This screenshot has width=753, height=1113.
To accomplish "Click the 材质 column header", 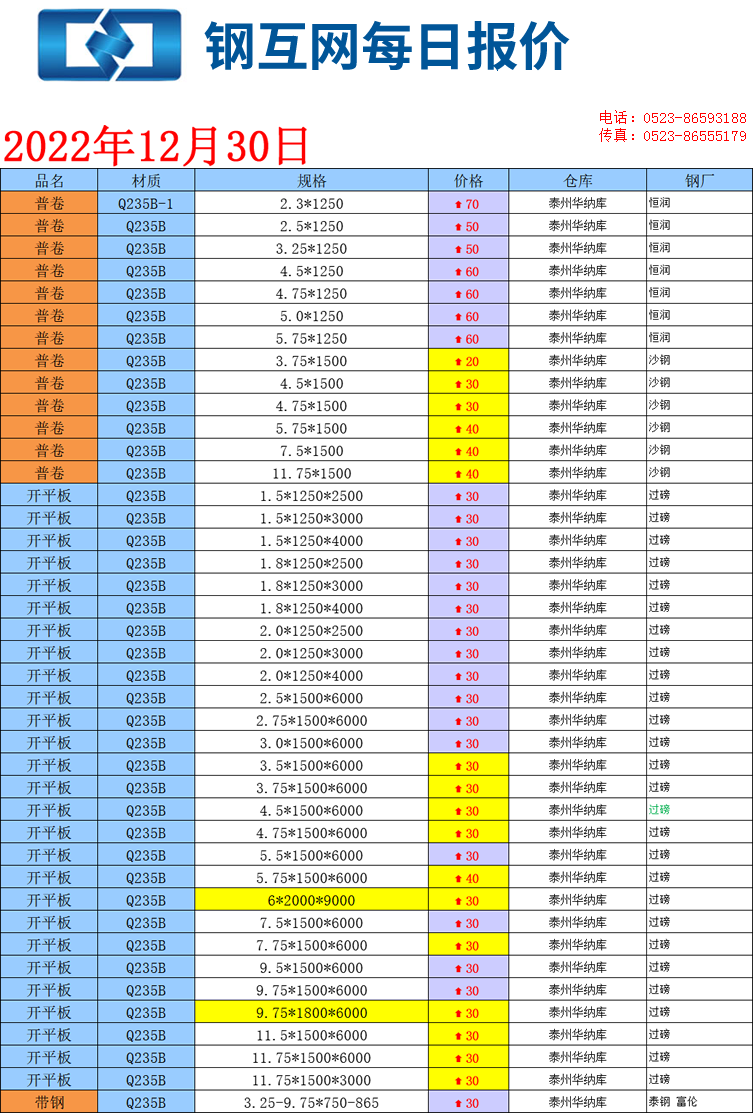I will coord(146,180).
